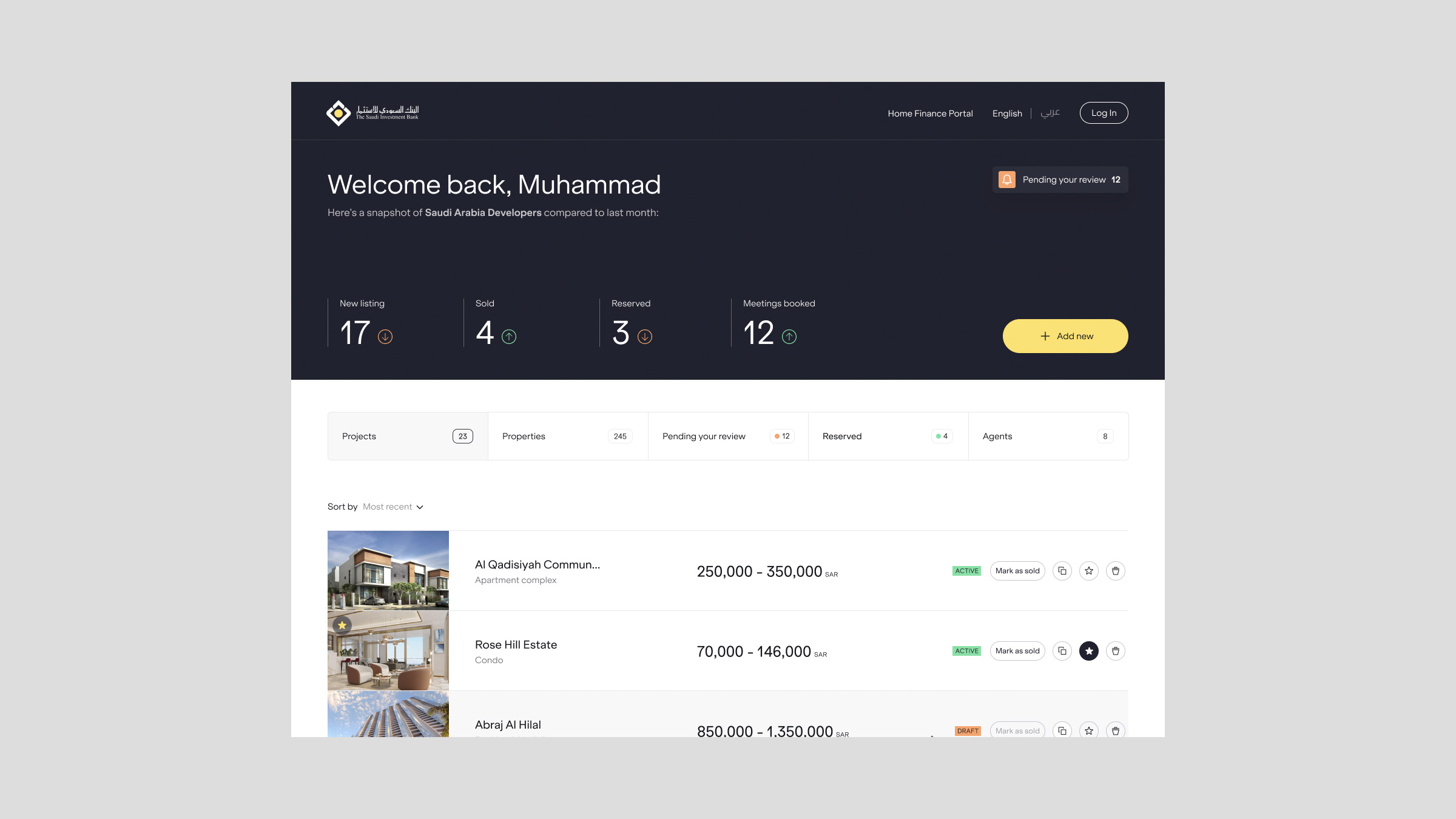Star the Abraj Al Hilal listing
The width and height of the screenshot is (1456, 819).
point(1089,730)
